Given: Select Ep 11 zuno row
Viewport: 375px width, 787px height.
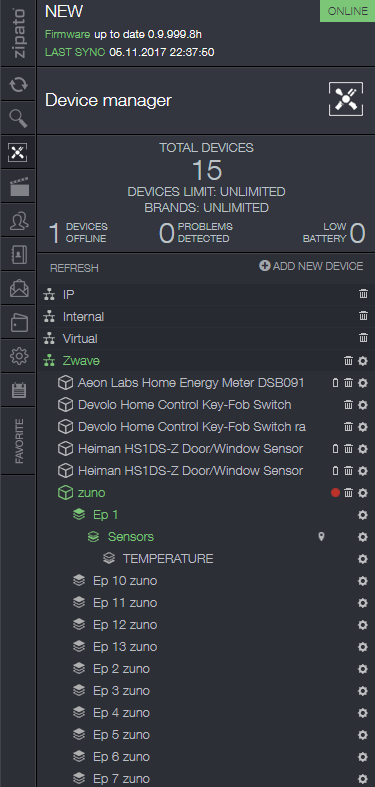Looking at the screenshot, I should tap(125, 603).
